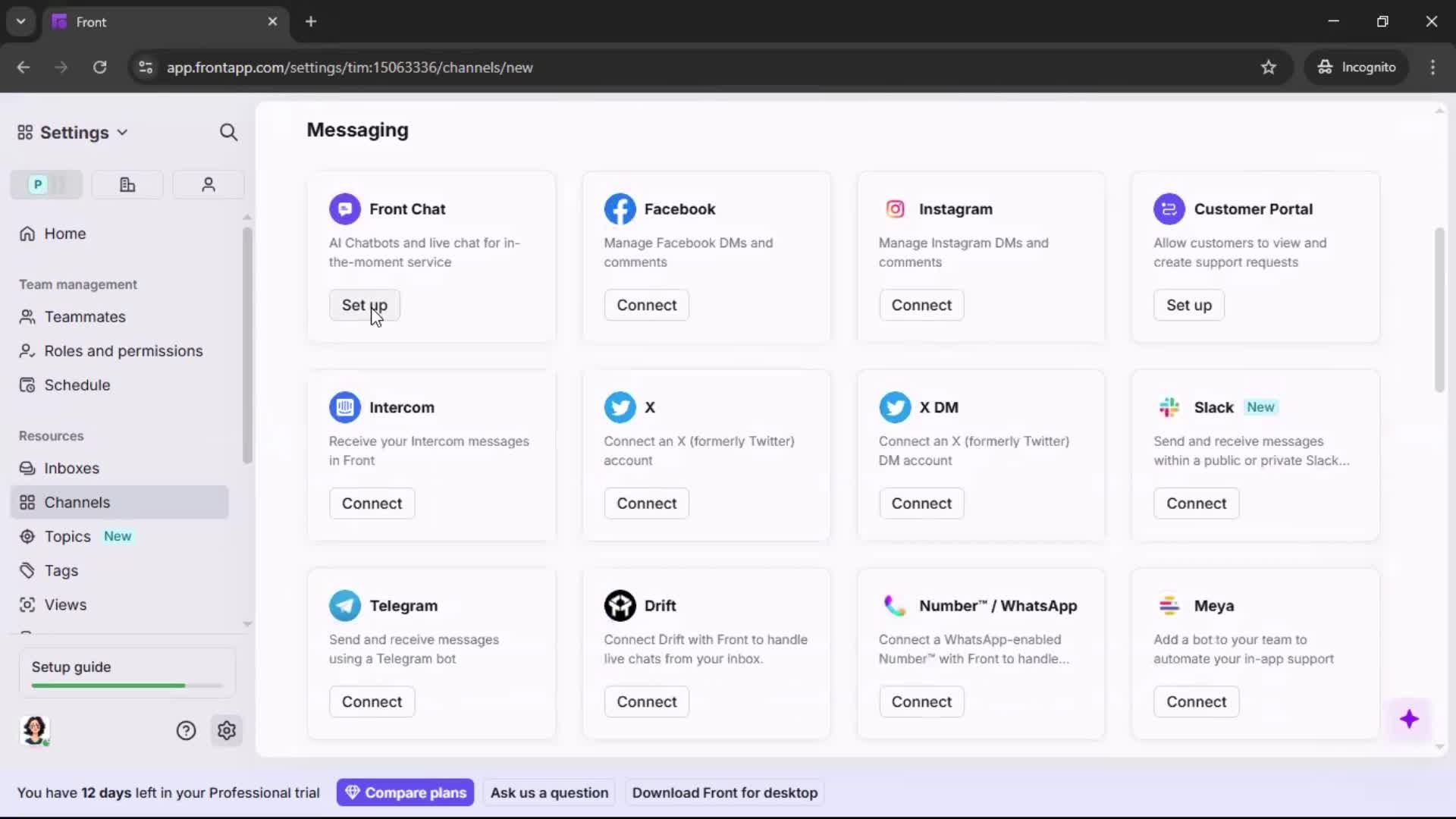Click the search magnifier icon in sidebar
The width and height of the screenshot is (1456, 819).
pos(228,133)
